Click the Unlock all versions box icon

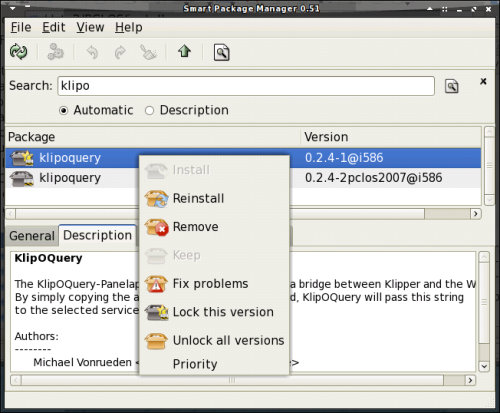point(156,341)
